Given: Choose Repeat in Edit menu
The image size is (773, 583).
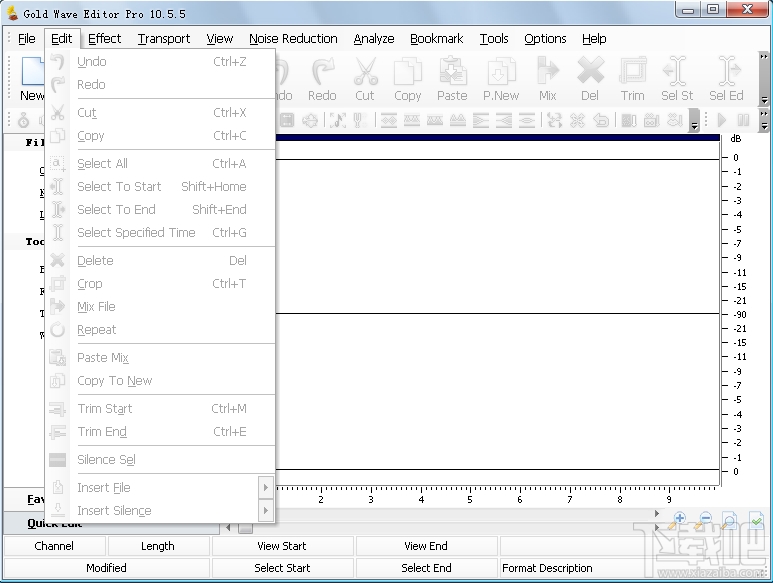Looking at the screenshot, I should click(160, 330).
